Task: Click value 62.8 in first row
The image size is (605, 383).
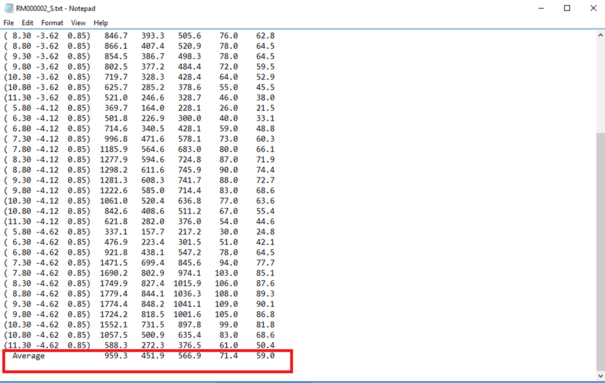Action: [x=265, y=35]
